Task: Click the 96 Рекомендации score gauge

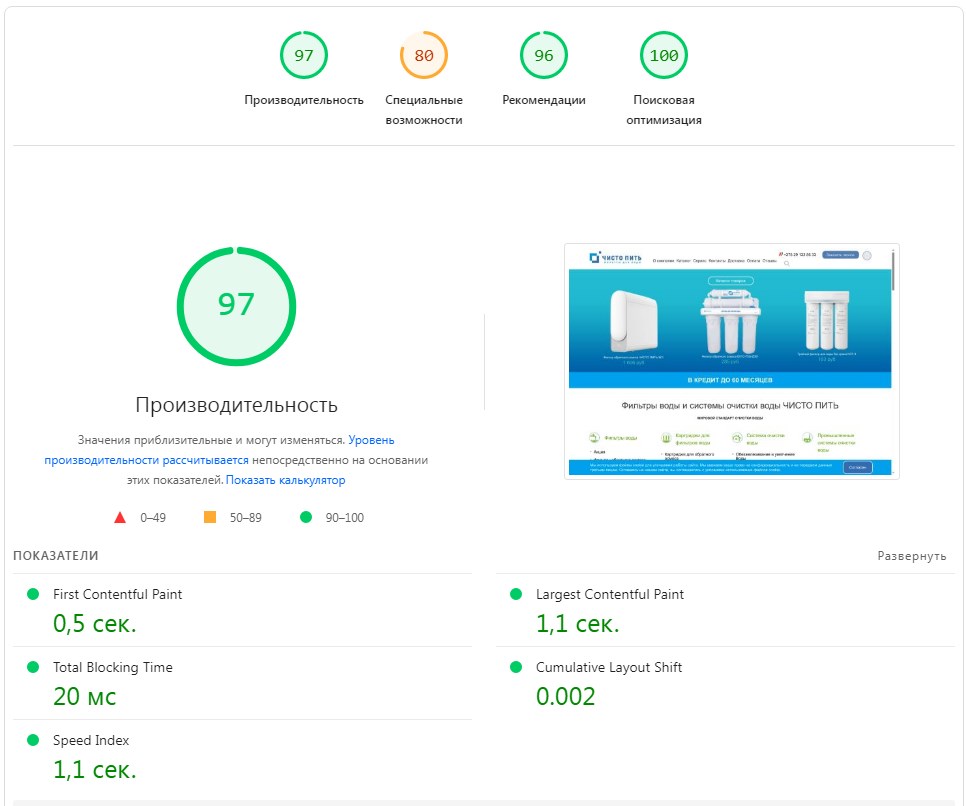Action: tap(543, 56)
